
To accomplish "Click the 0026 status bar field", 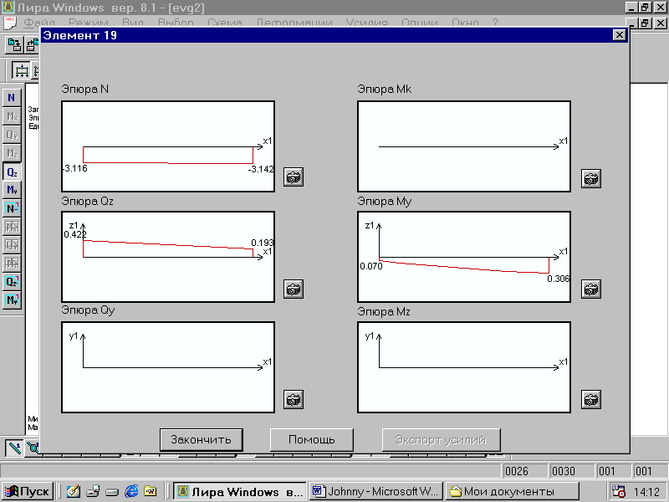I will (x=524, y=471).
